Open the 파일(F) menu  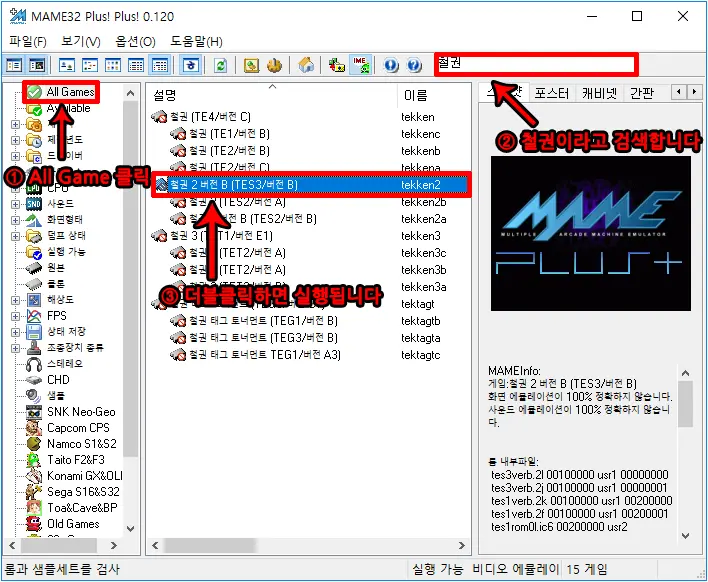(28, 42)
